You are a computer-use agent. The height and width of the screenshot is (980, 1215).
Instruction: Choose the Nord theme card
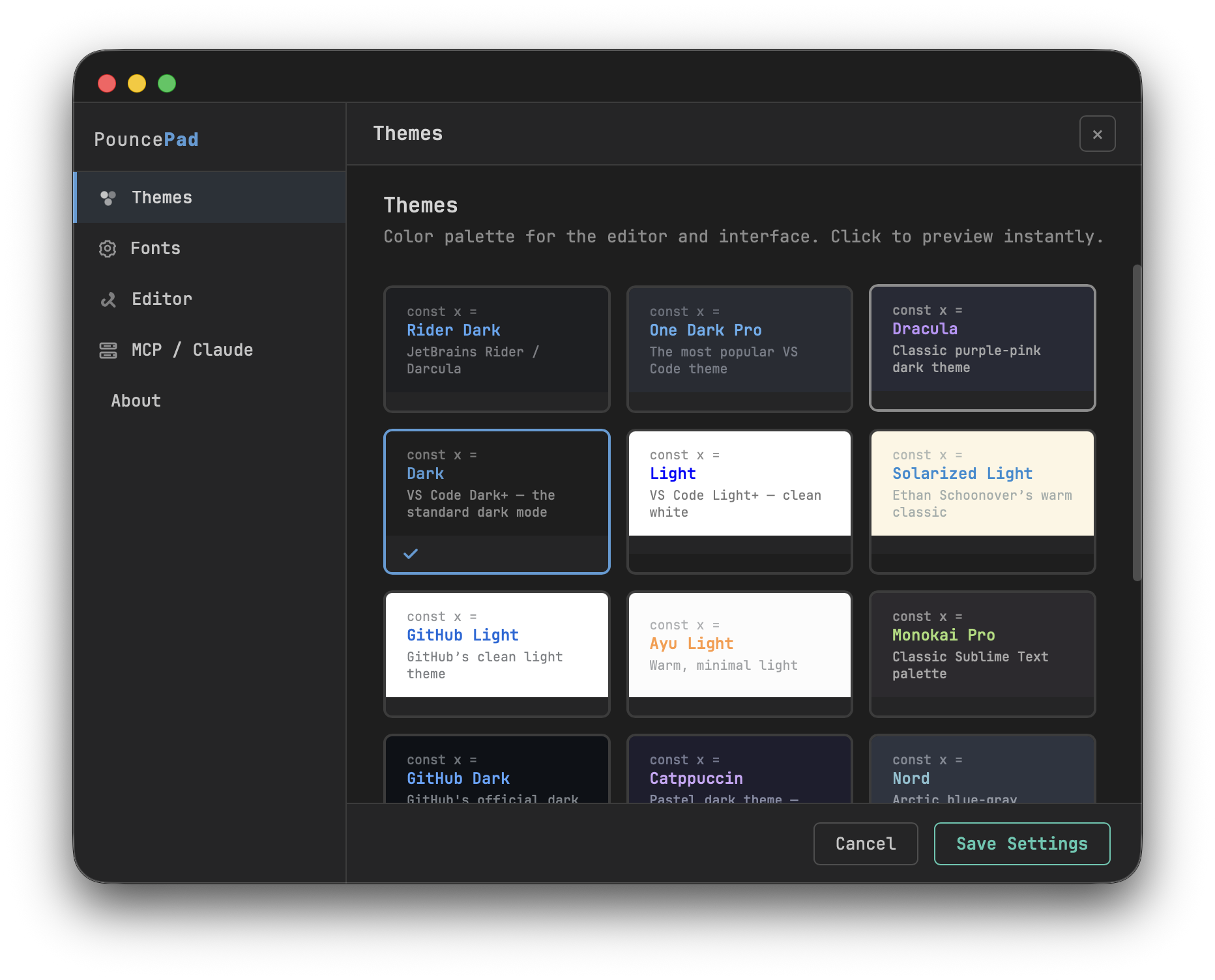[x=982, y=769]
